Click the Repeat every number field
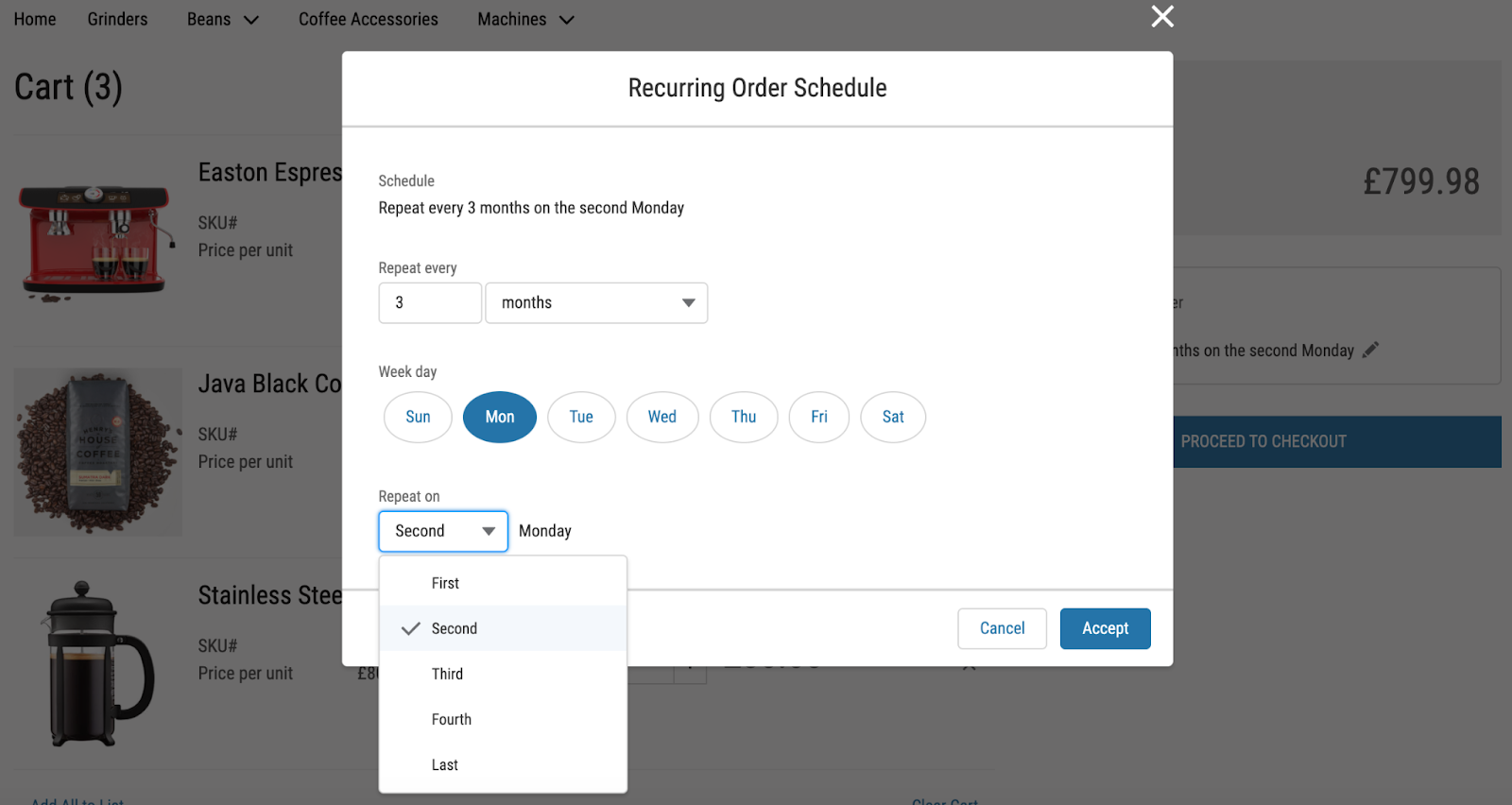This screenshot has width=1512, height=805. (x=430, y=303)
